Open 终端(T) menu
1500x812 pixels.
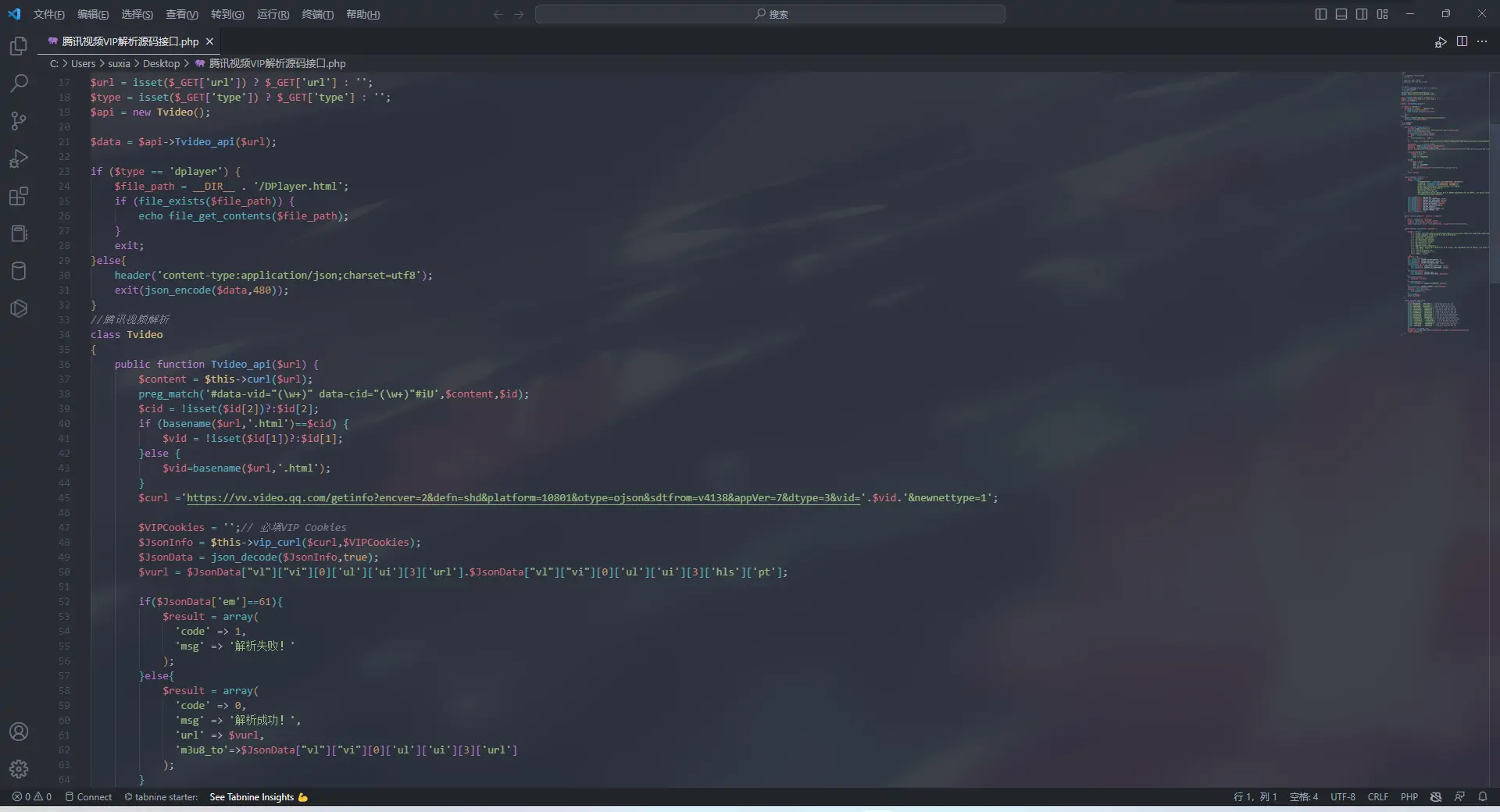point(317,14)
